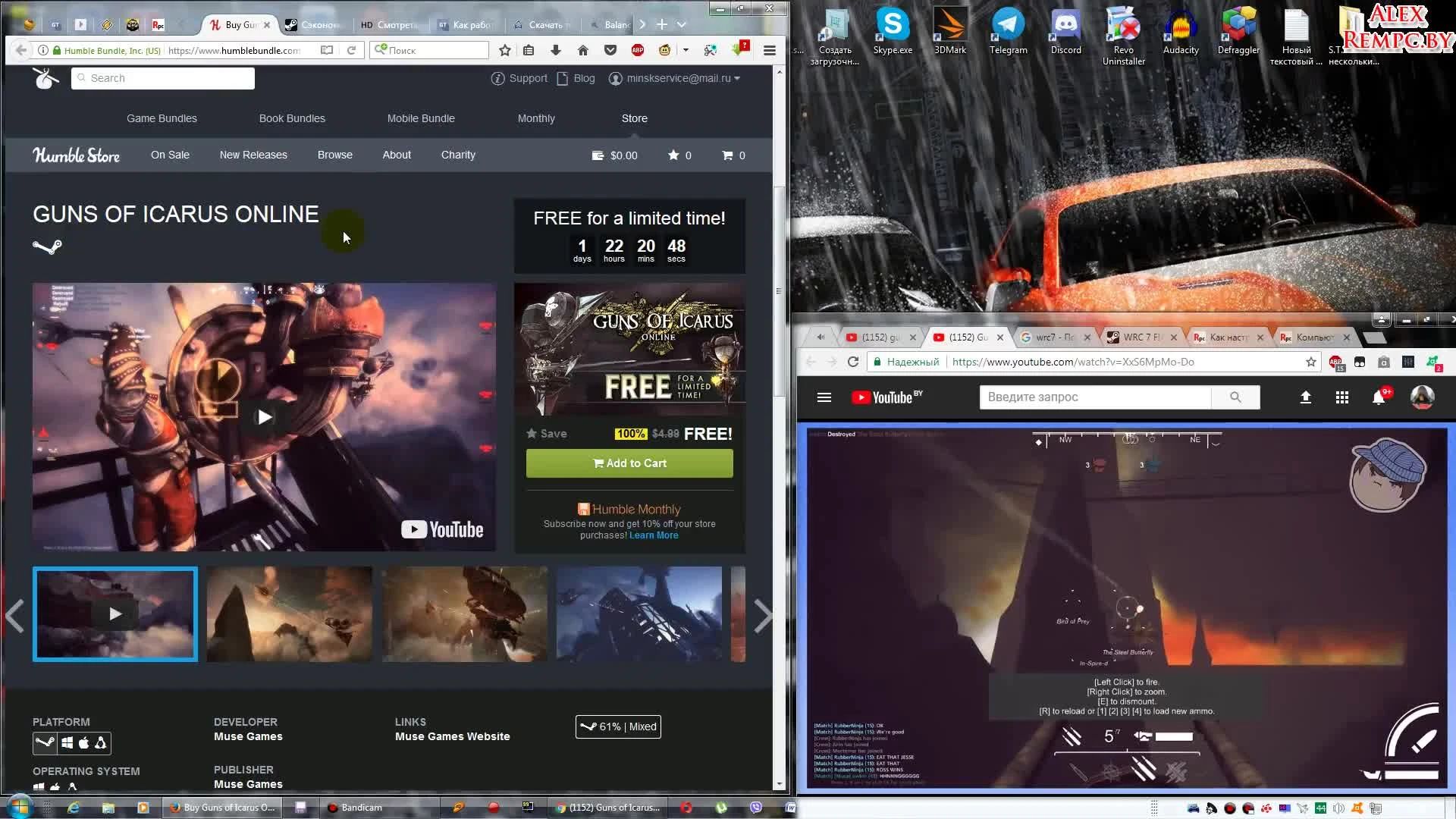Click the Firefox home icon
Image resolution: width=1456 pixels, height=819 pixels.
tap(582, 50)
